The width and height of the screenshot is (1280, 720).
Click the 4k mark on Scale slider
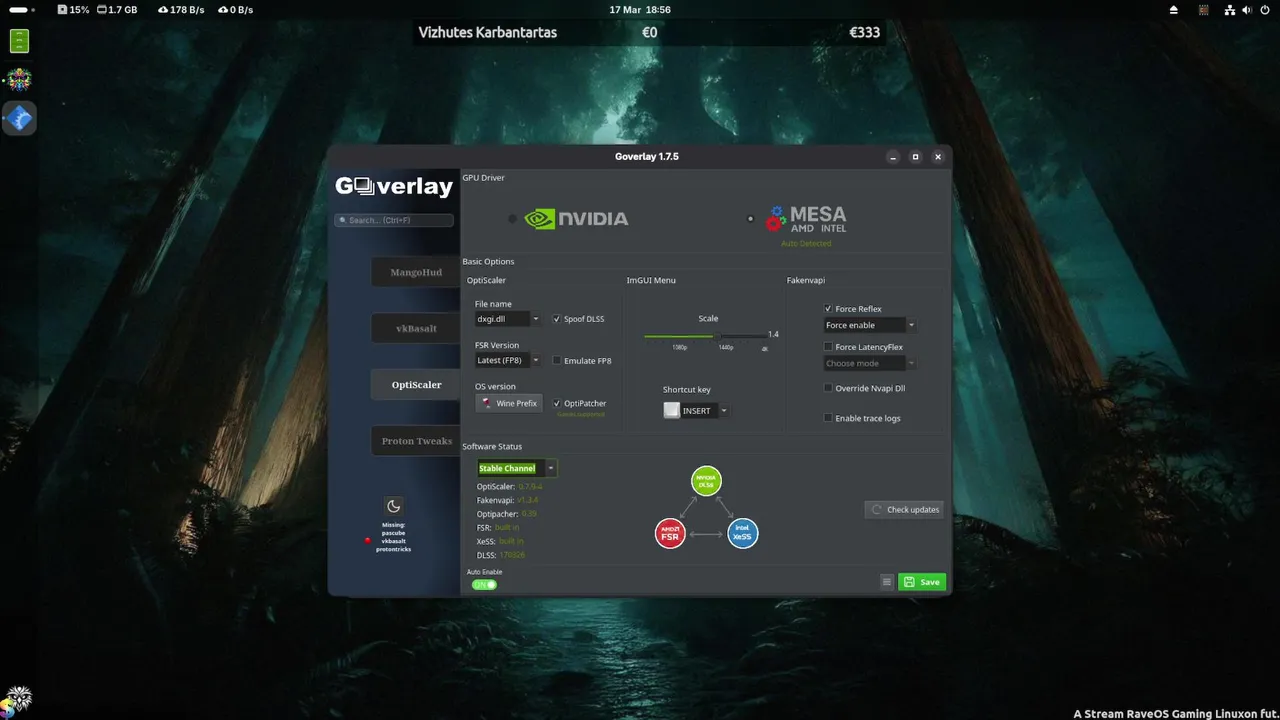pos(765,348)
